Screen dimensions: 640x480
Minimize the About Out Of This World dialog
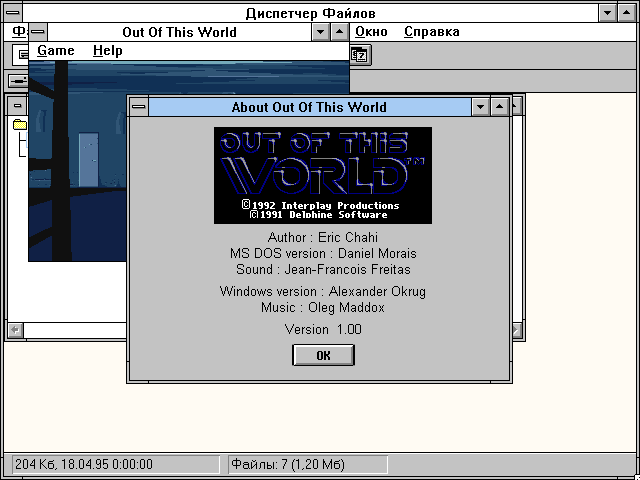(x=480, y=107)
